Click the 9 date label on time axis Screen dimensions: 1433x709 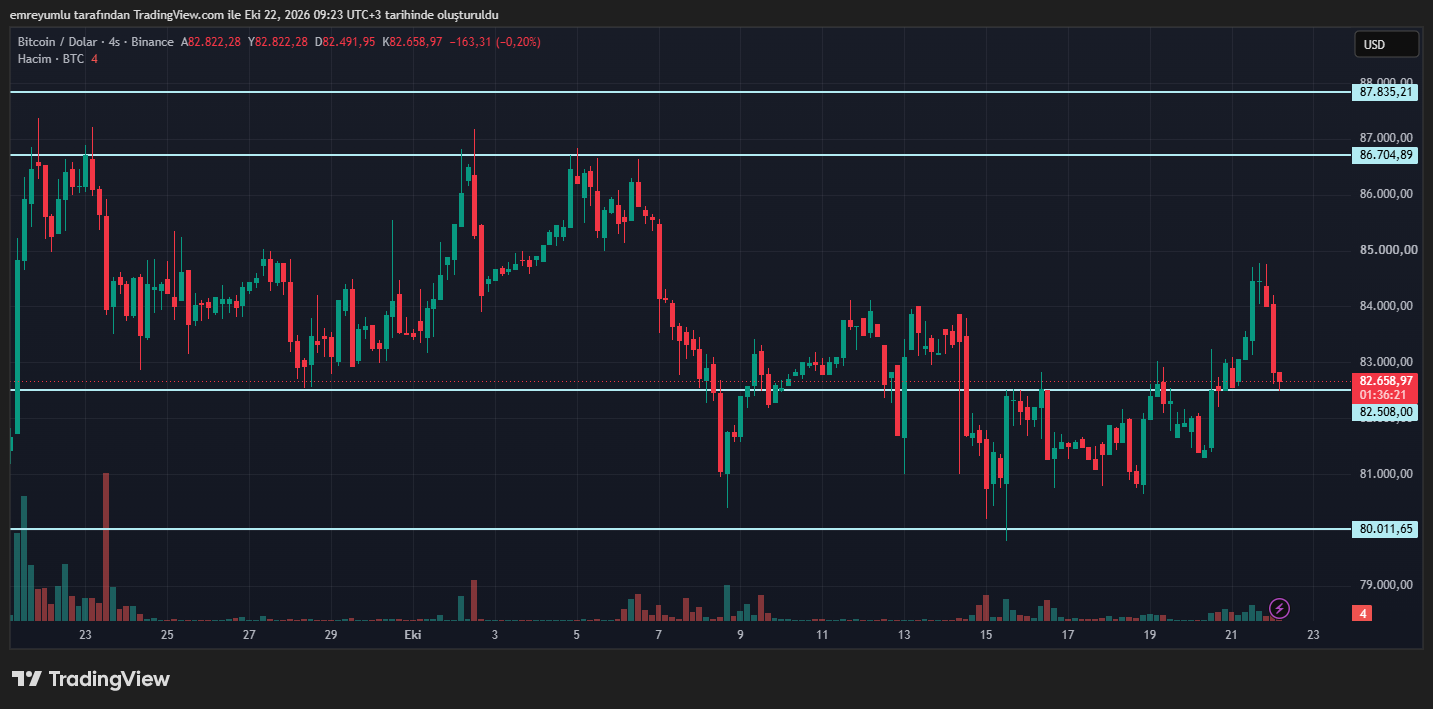pos(740,635)
